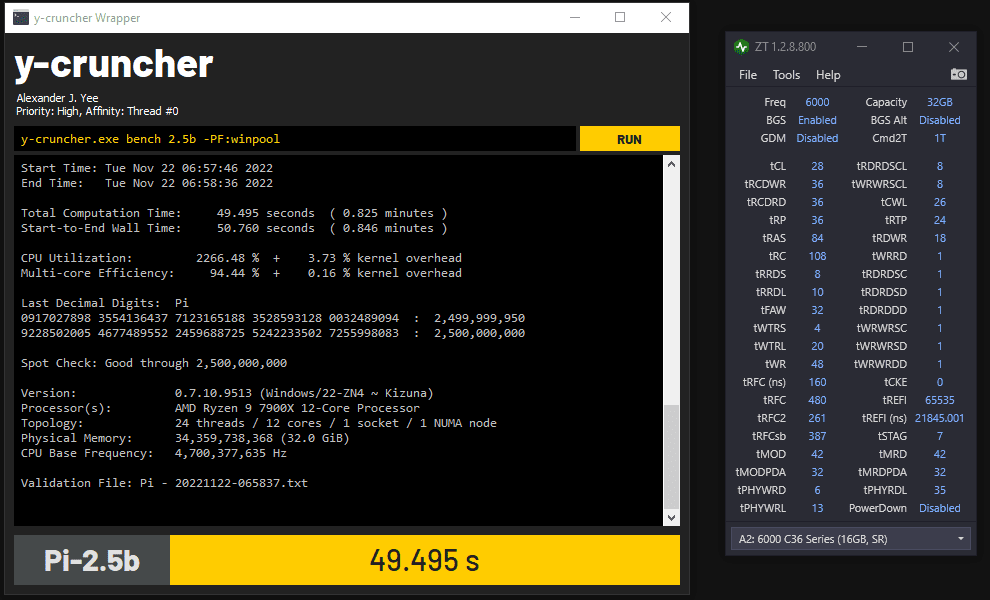Viewport: 990px width, 600px height.
Task: Open the File menu in ZT
Action: click(748, 75)
